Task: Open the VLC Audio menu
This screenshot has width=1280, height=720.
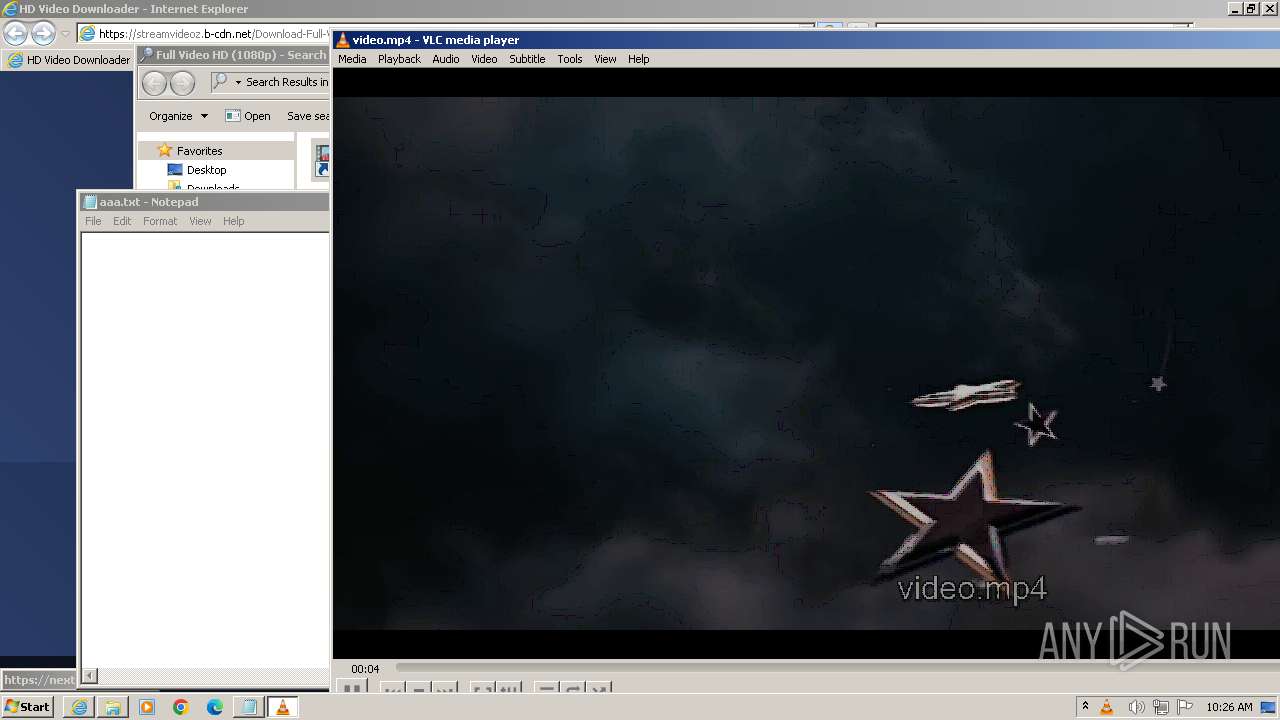Action: coord(446,59)
